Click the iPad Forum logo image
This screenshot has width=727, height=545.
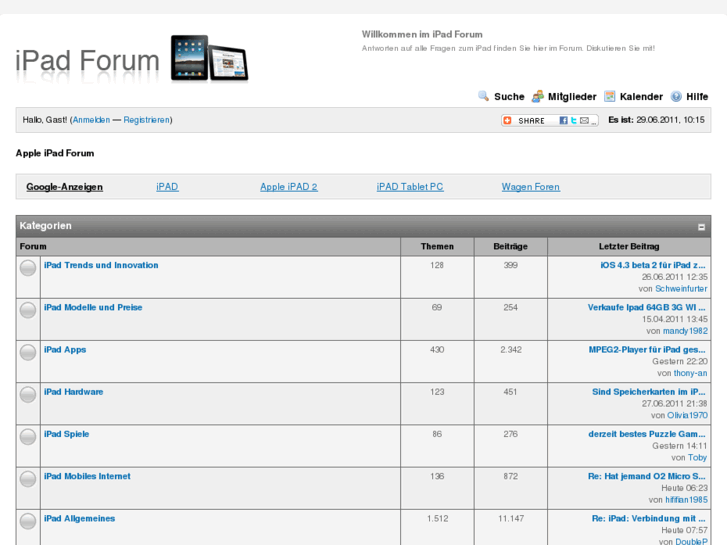pos(132,60)
